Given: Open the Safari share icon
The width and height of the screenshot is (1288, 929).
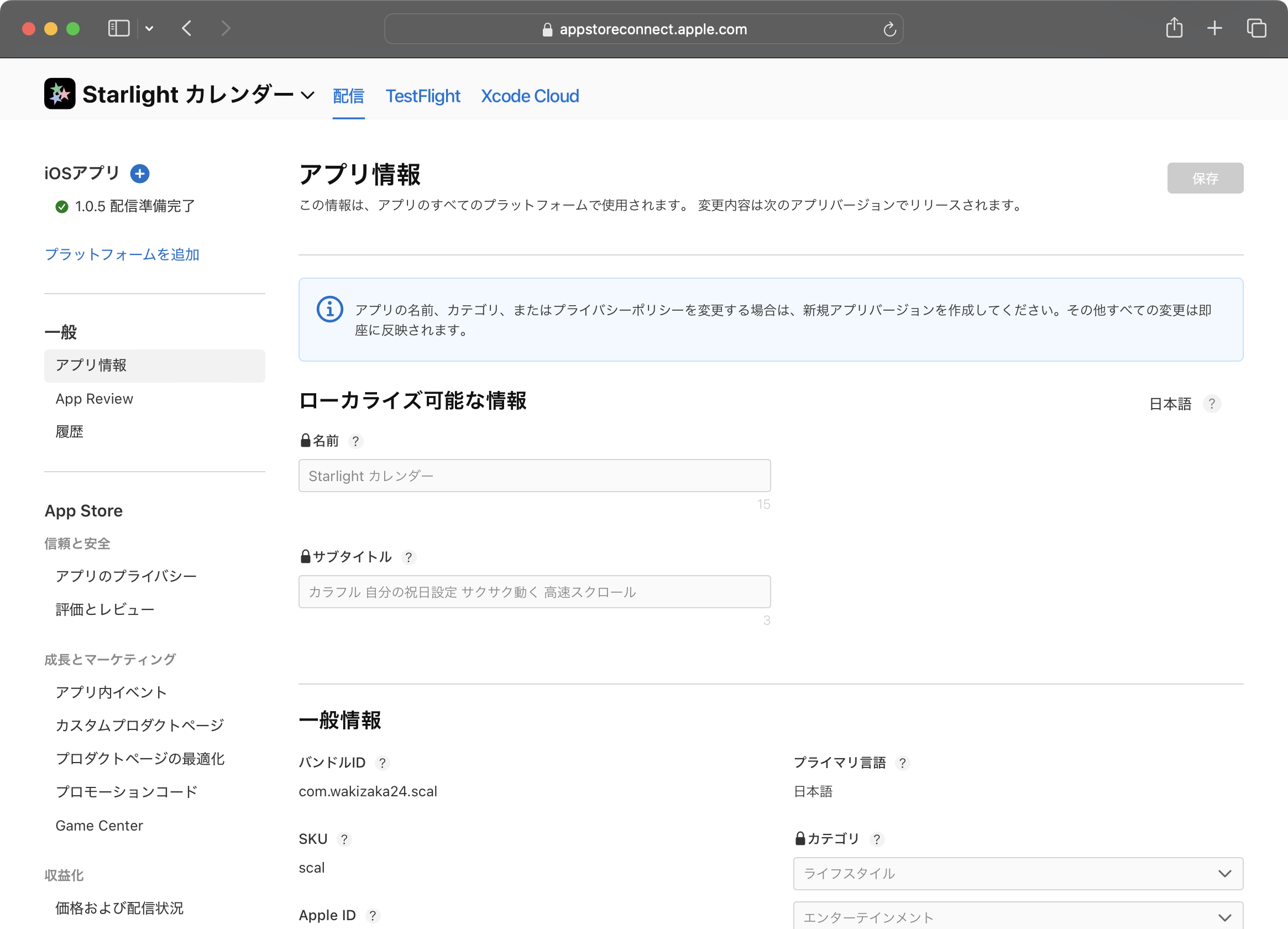Looking at the screenshot, I should (1174, 28).
